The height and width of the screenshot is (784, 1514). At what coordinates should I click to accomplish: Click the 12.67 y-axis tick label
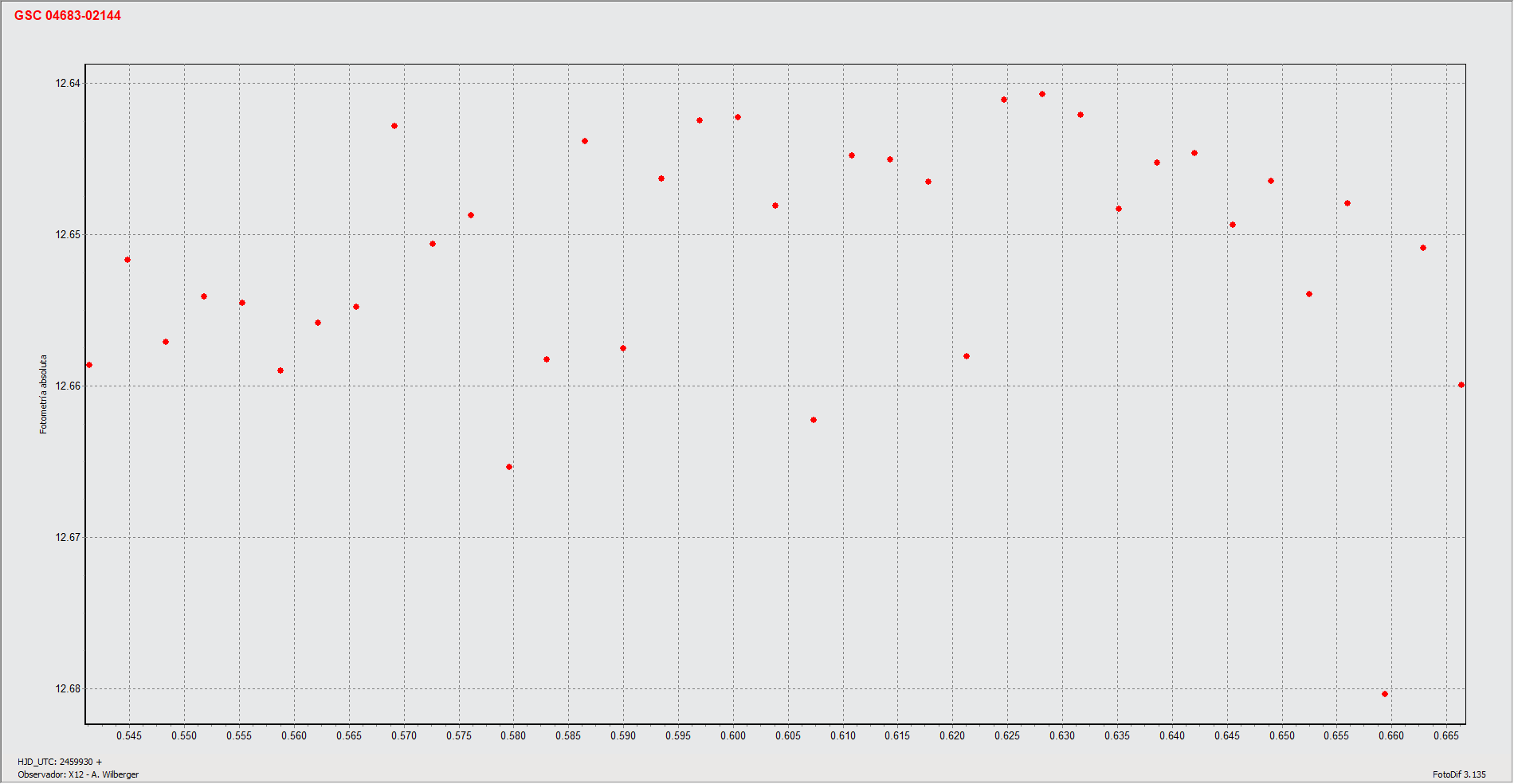pyautogui.click(x=68, y=538)
